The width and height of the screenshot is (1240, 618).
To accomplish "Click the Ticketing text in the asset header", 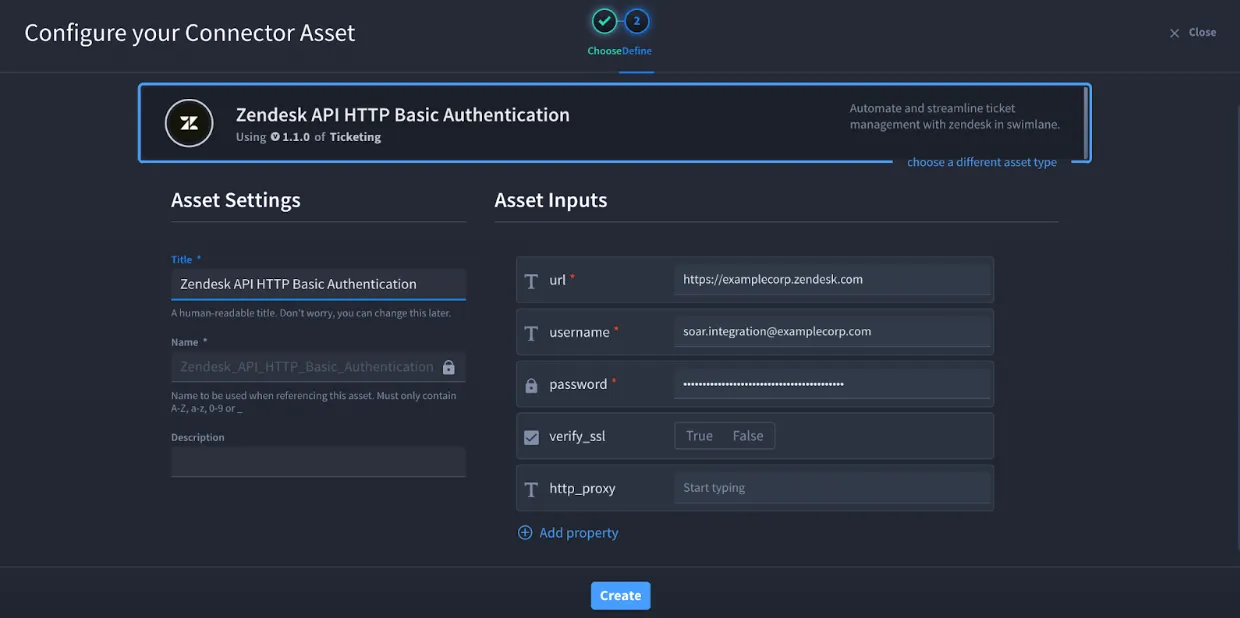I will [x=355, y=137].
